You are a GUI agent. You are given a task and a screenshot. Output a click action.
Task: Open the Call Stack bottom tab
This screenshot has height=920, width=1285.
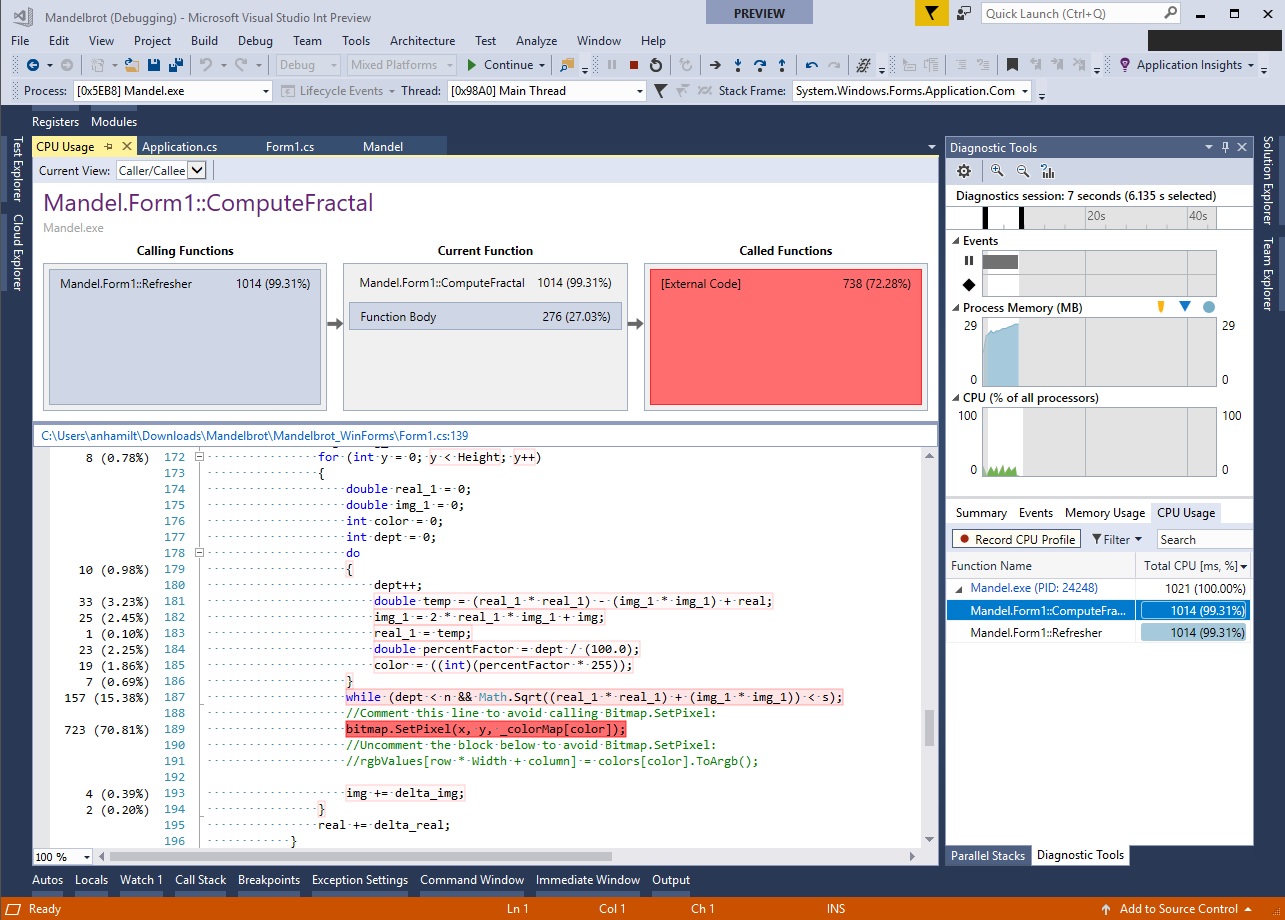201,880
